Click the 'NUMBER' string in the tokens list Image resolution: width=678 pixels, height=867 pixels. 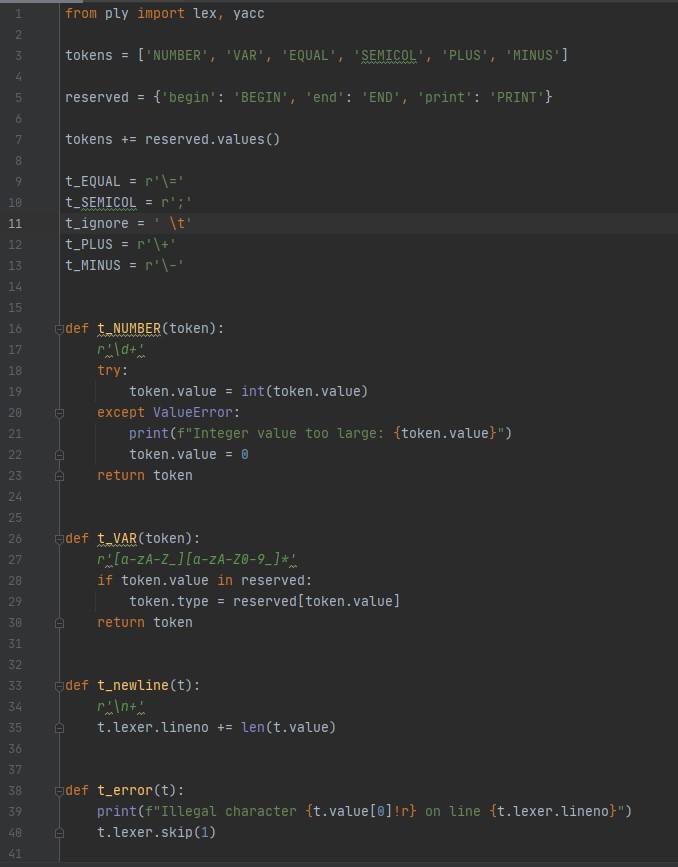(176, 55)
